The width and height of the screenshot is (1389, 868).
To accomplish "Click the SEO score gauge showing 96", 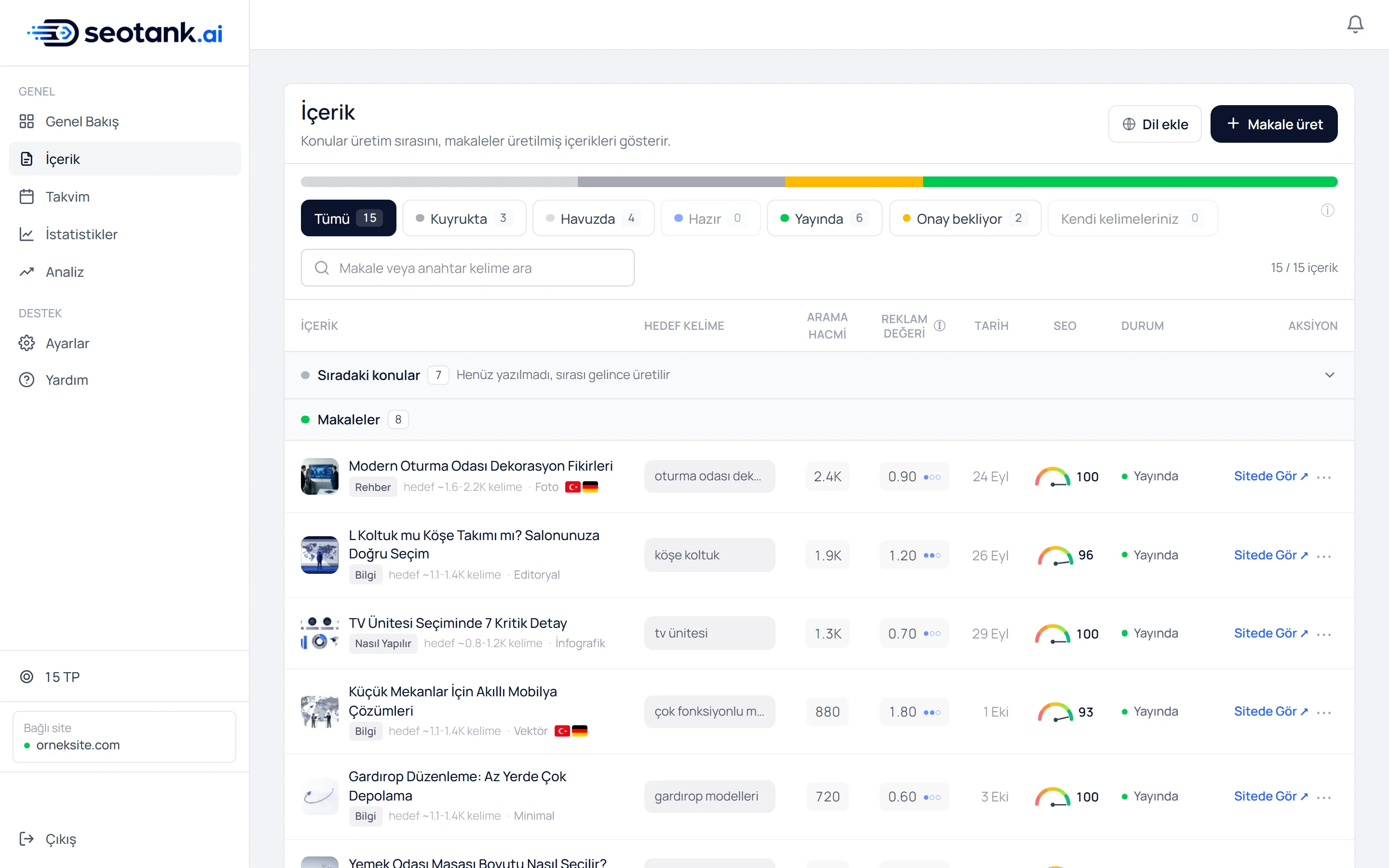I will coord(1055,556).
